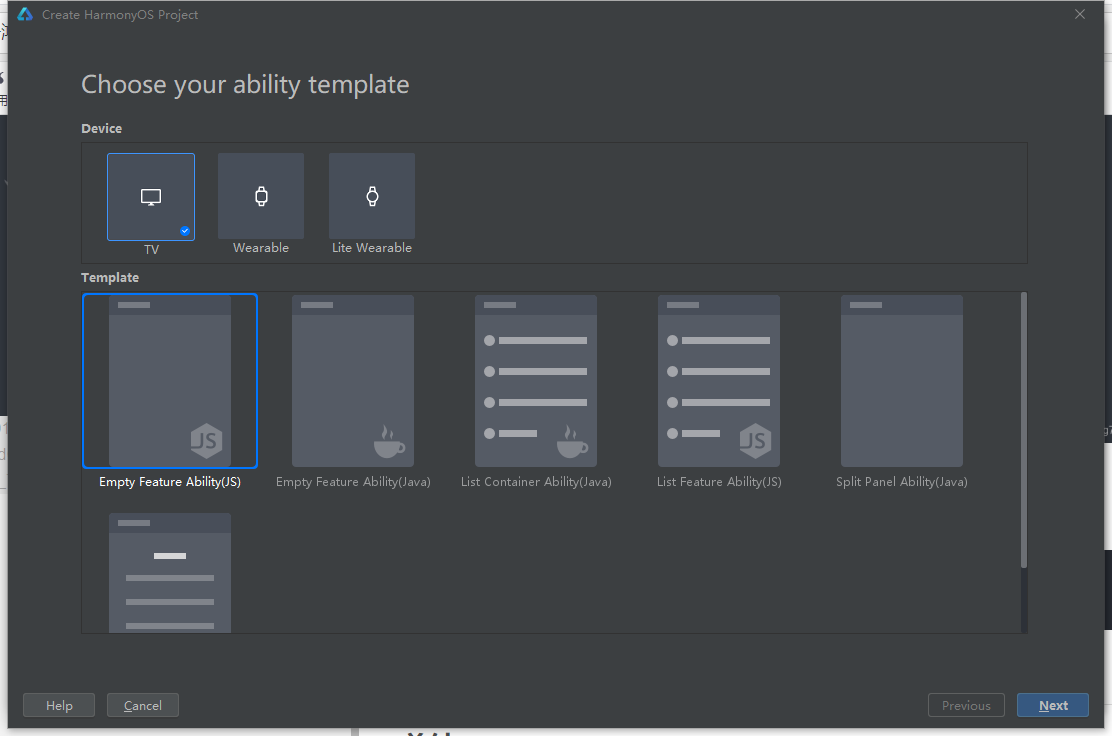Viewport: 1112px width, 736px height.
Task: Click the Wearable label text
Action: (261, 248)
